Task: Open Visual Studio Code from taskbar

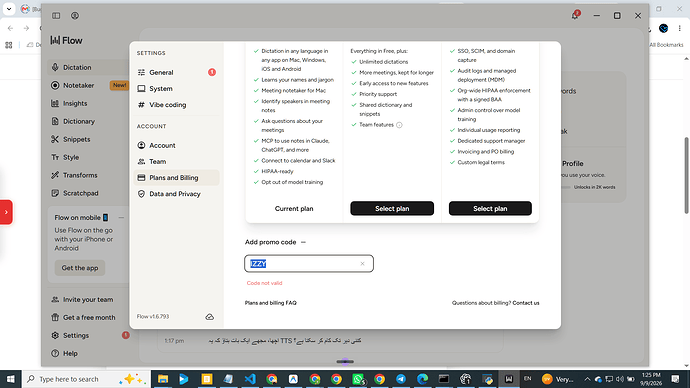Action: click(250, 379)
